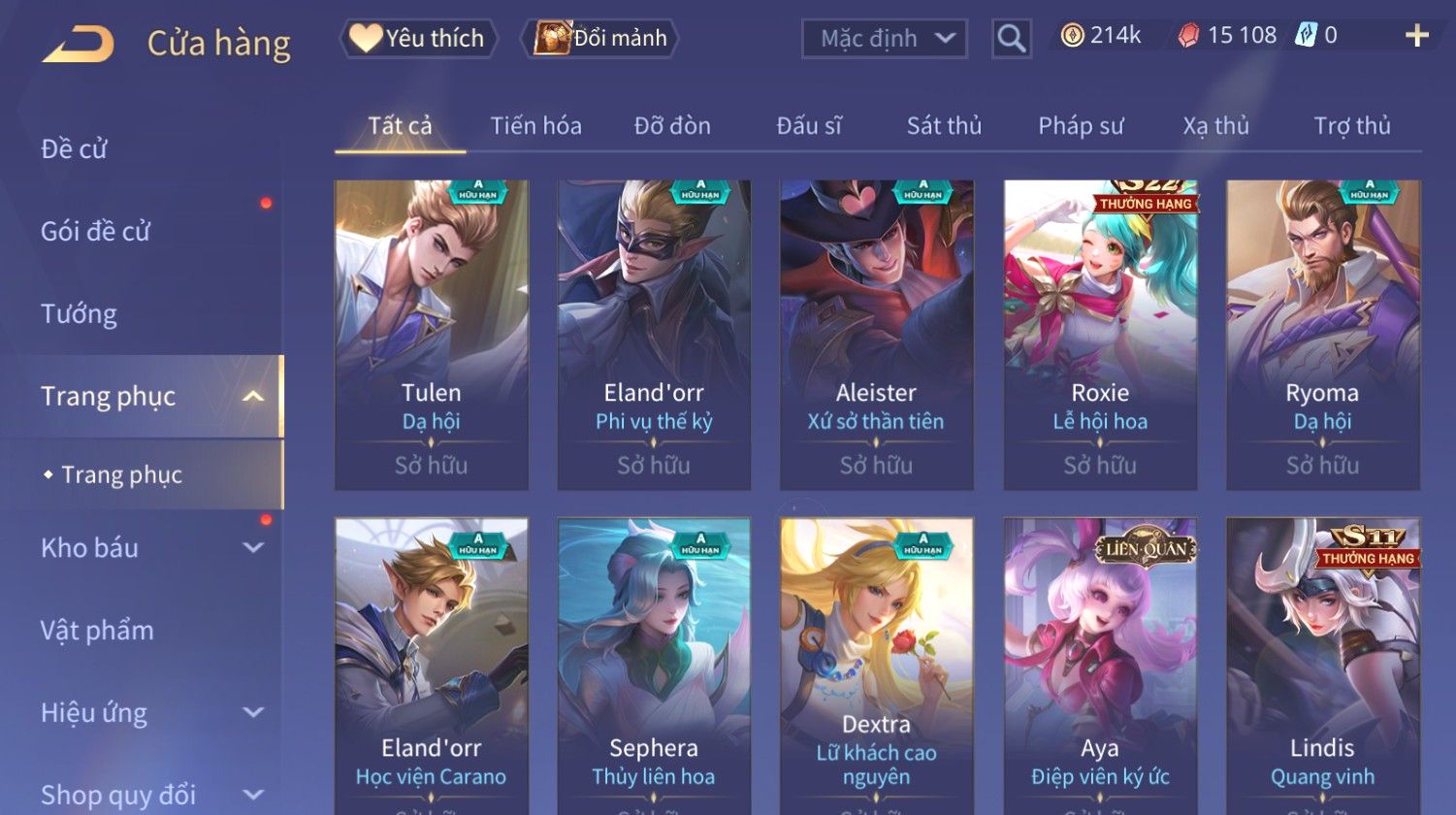Open the search magnifier icon

[1011, 39]
